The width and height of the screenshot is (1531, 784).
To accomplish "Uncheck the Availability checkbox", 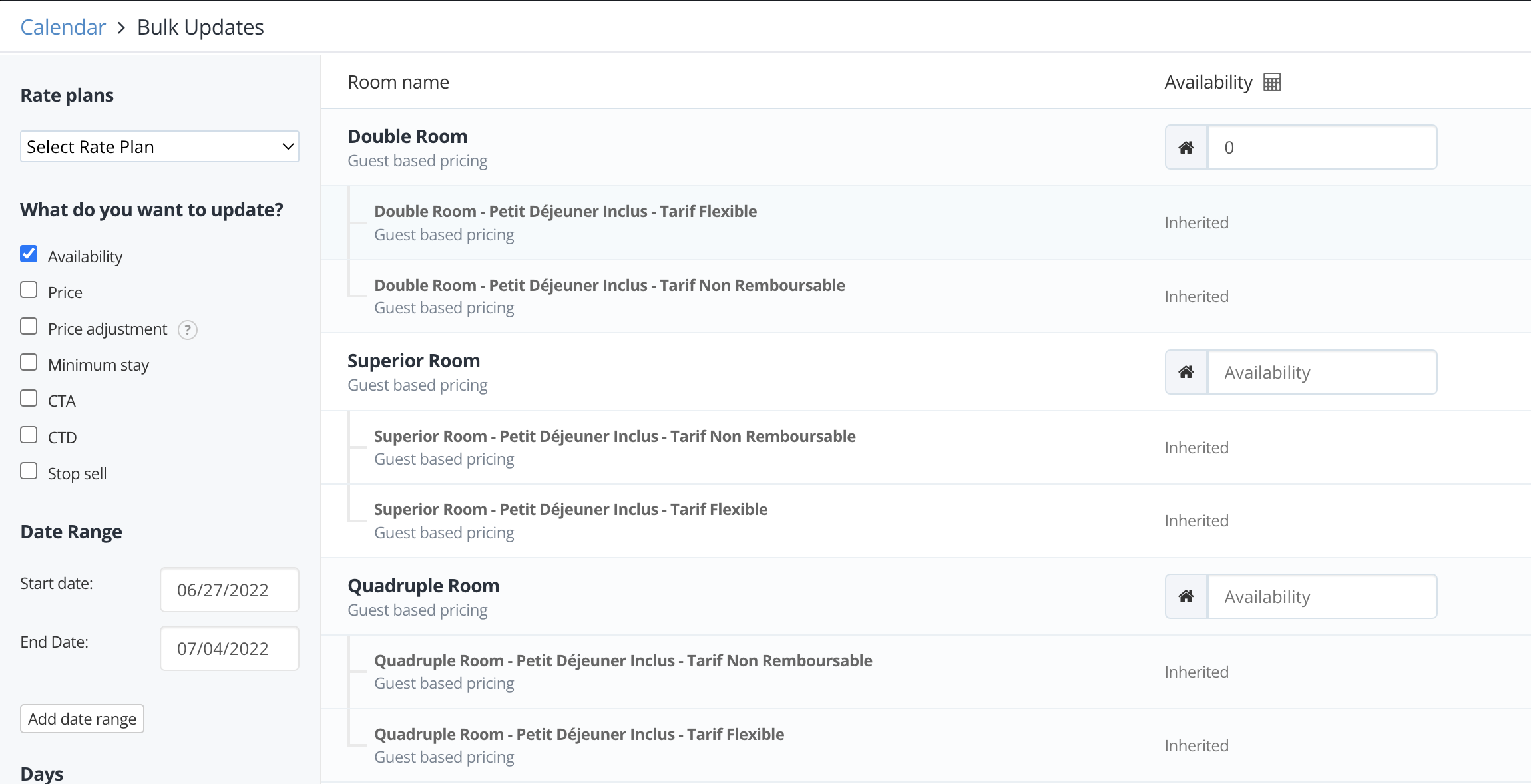I will tap(29, 254).
